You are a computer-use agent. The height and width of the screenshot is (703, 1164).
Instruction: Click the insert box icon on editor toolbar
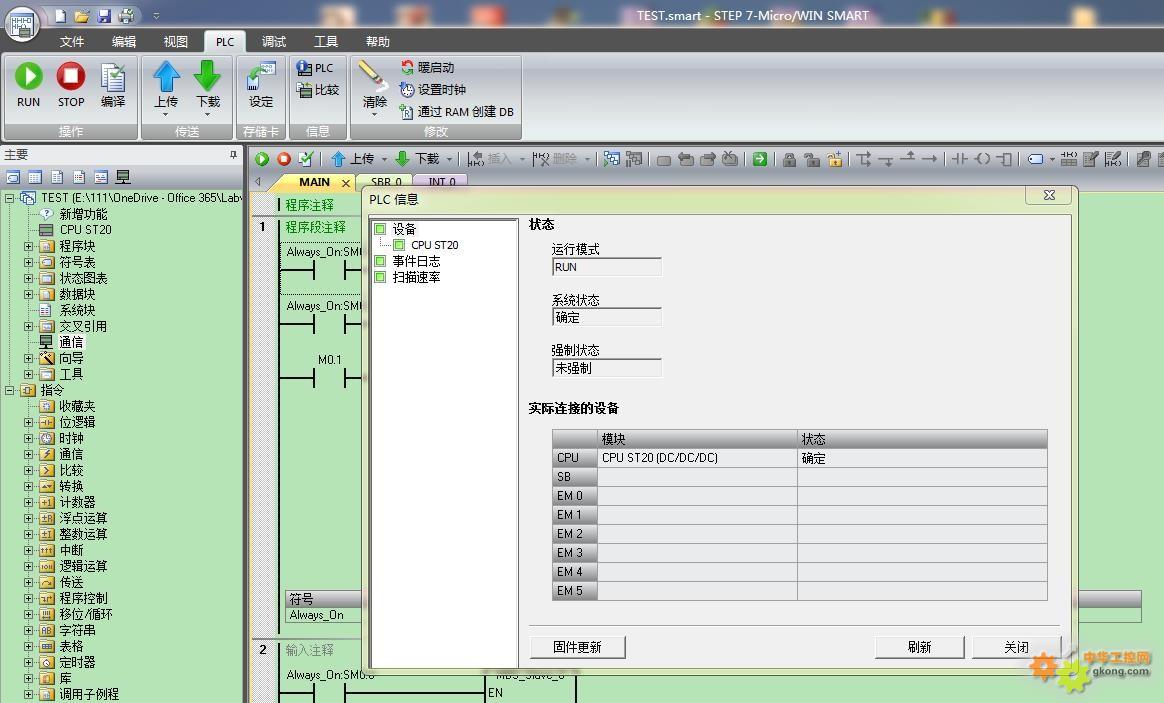click(x=1004, y=159)
